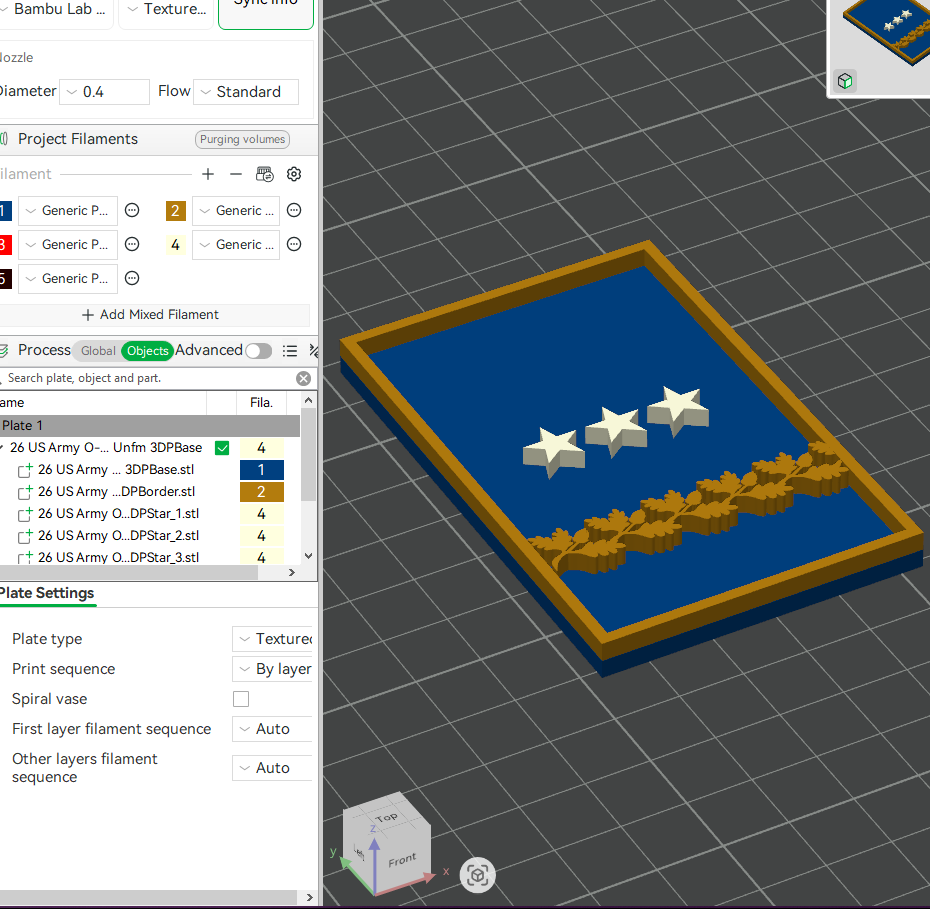Open Other layers filament sequence dropdown
The height and width of the screenshot is (909, 930).
272,768
